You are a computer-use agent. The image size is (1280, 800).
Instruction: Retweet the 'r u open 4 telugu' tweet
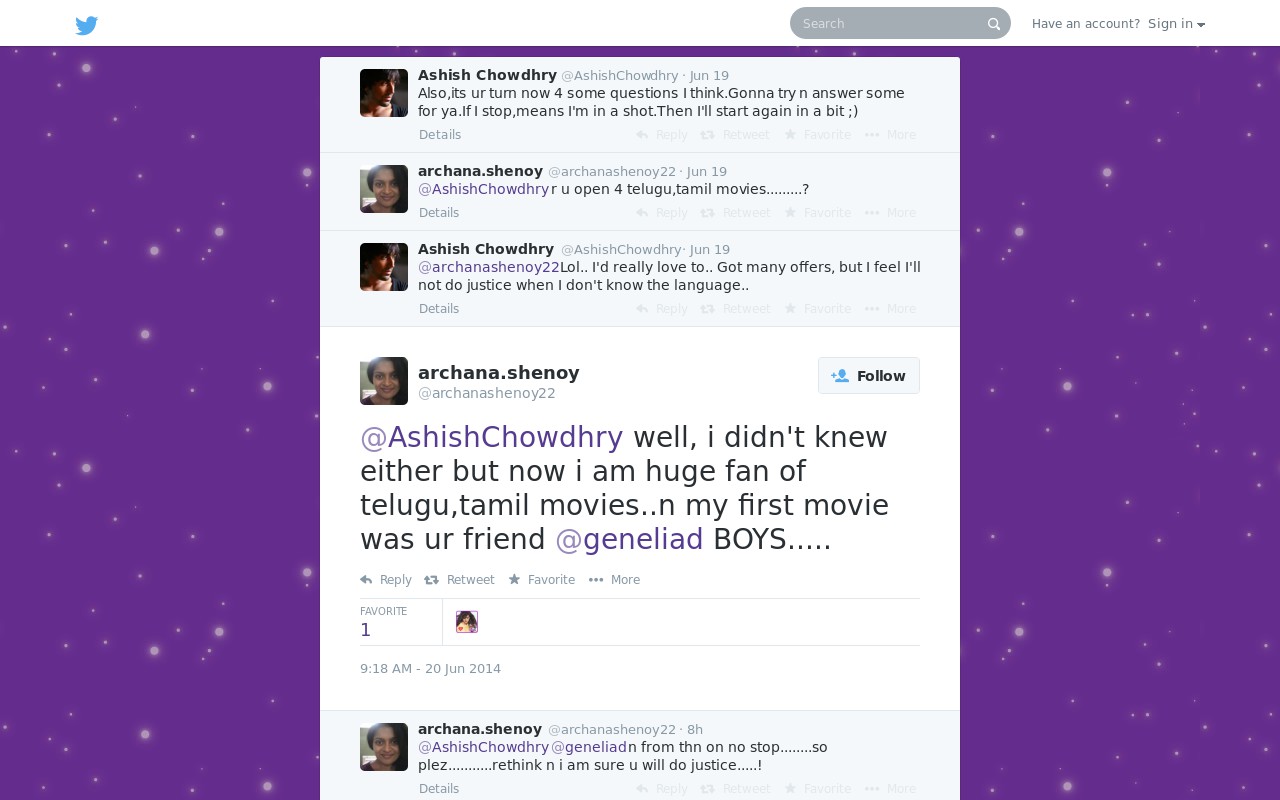735,213
